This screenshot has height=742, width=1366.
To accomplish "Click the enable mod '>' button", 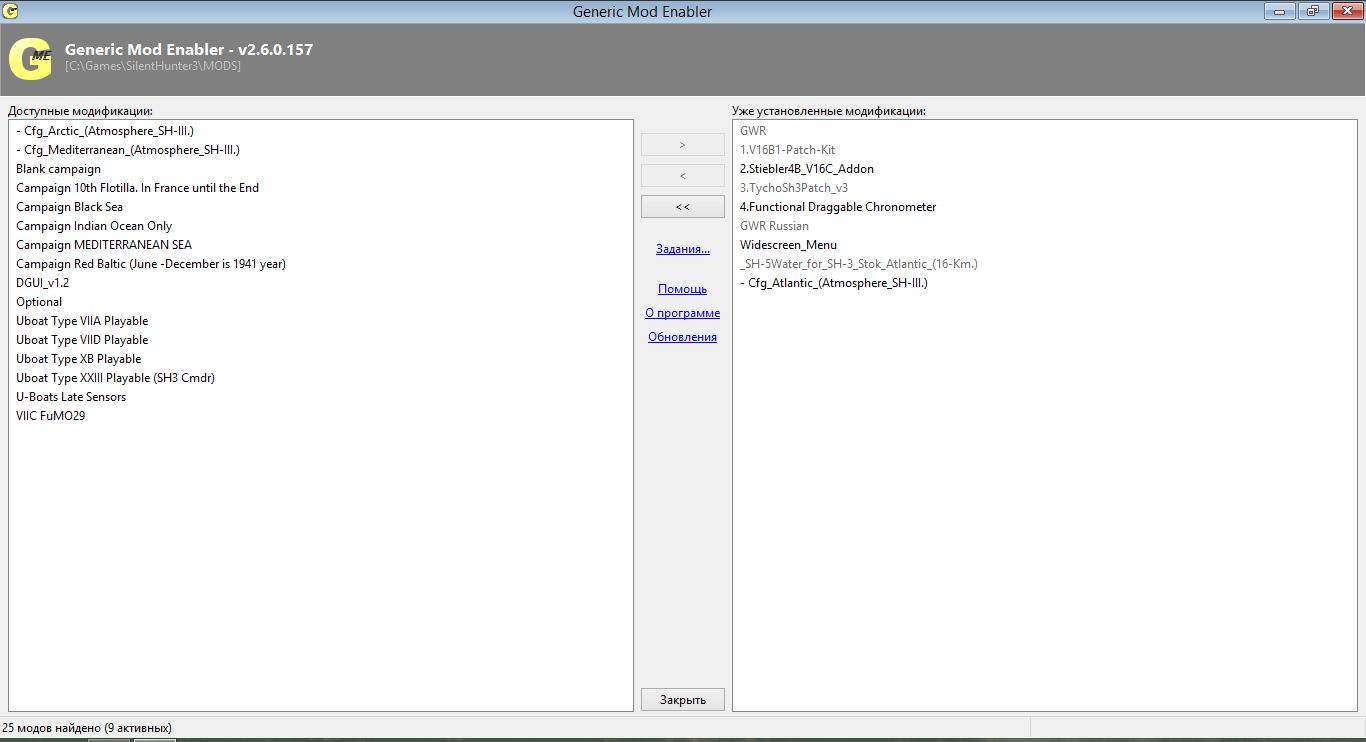I will pyautogui.click(x=683, y=145).
